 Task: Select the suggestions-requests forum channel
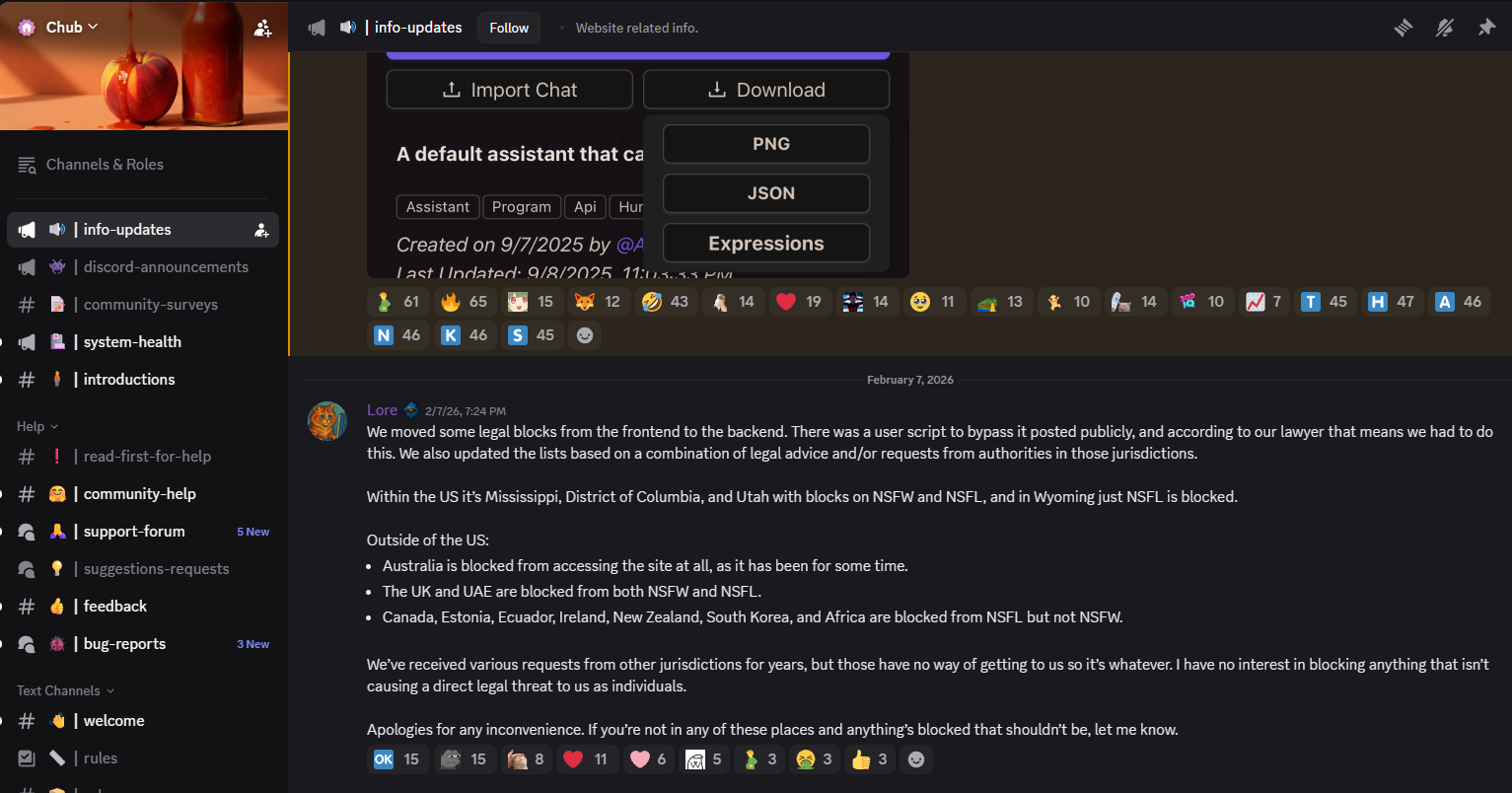[x=143, y=569]
